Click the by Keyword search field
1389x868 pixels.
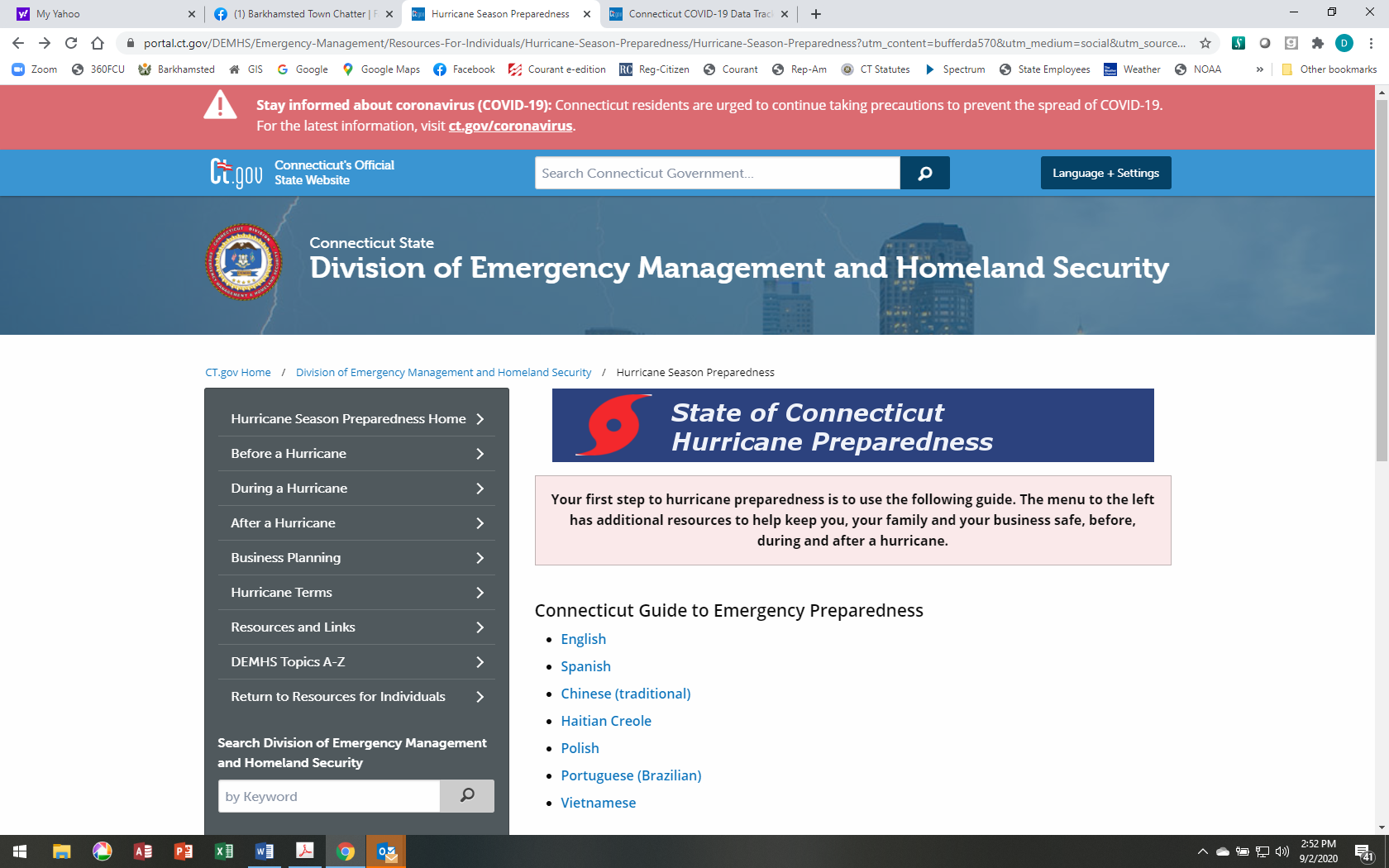point(329,796)
